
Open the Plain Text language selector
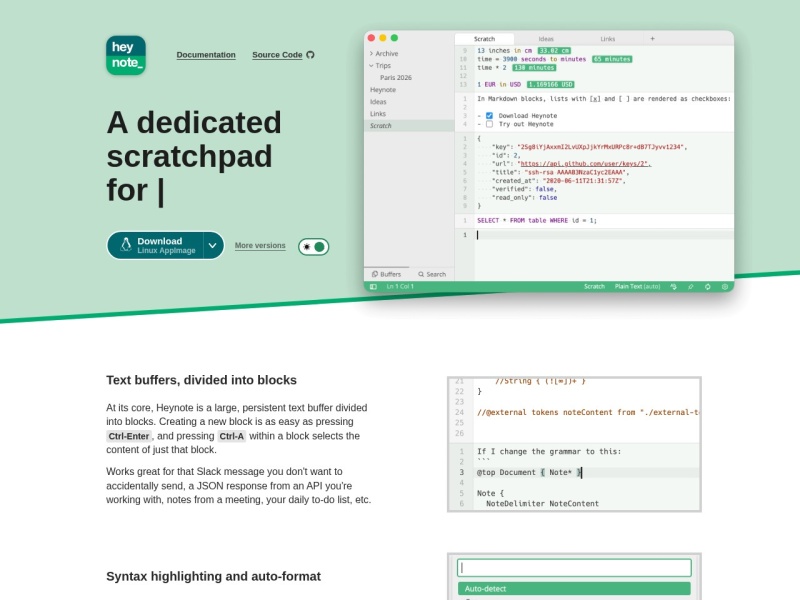637,287
